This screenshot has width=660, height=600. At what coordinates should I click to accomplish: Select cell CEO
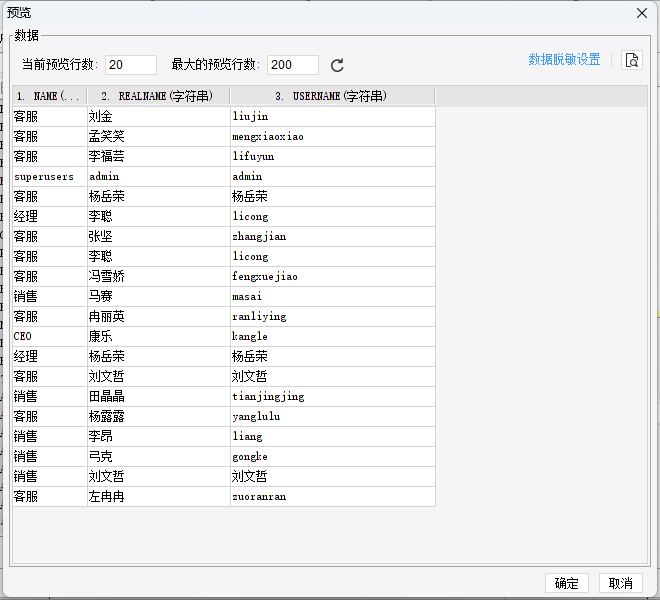[x=50, y=336]
